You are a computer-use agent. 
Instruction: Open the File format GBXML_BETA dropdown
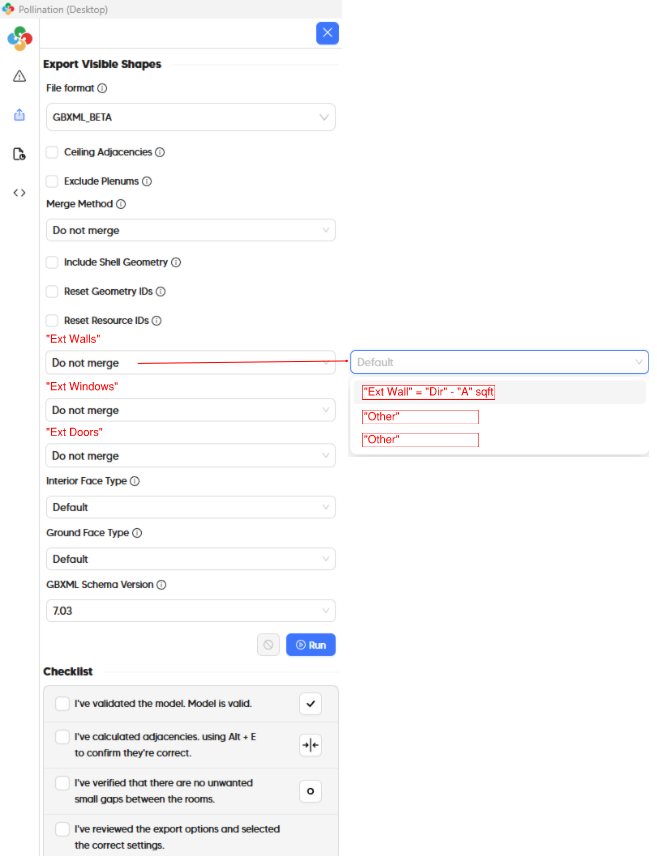tap(191, 117)
